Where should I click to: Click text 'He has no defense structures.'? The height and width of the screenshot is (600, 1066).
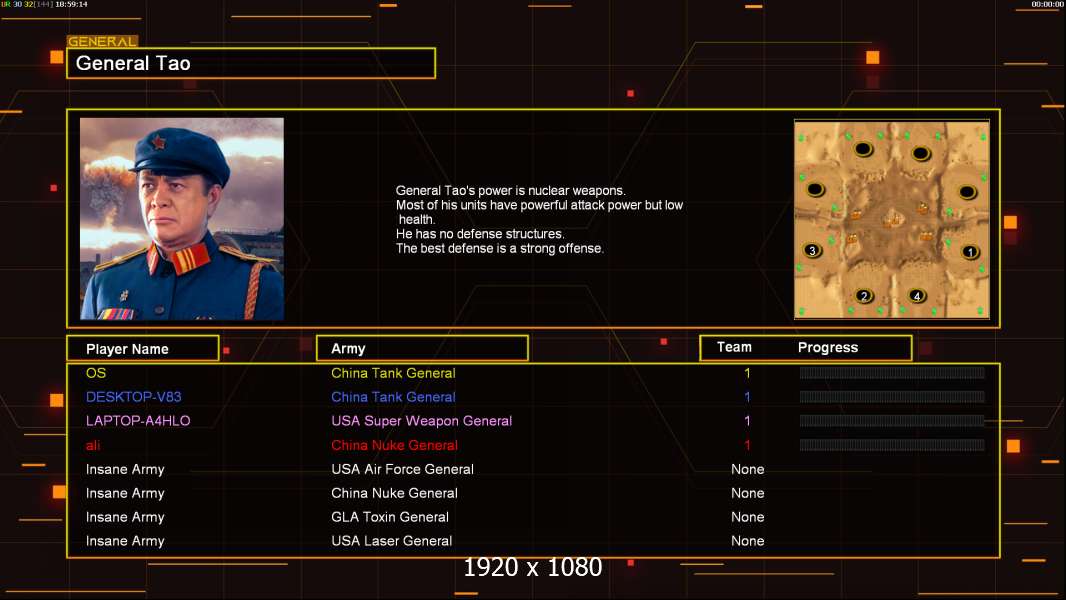480,234
